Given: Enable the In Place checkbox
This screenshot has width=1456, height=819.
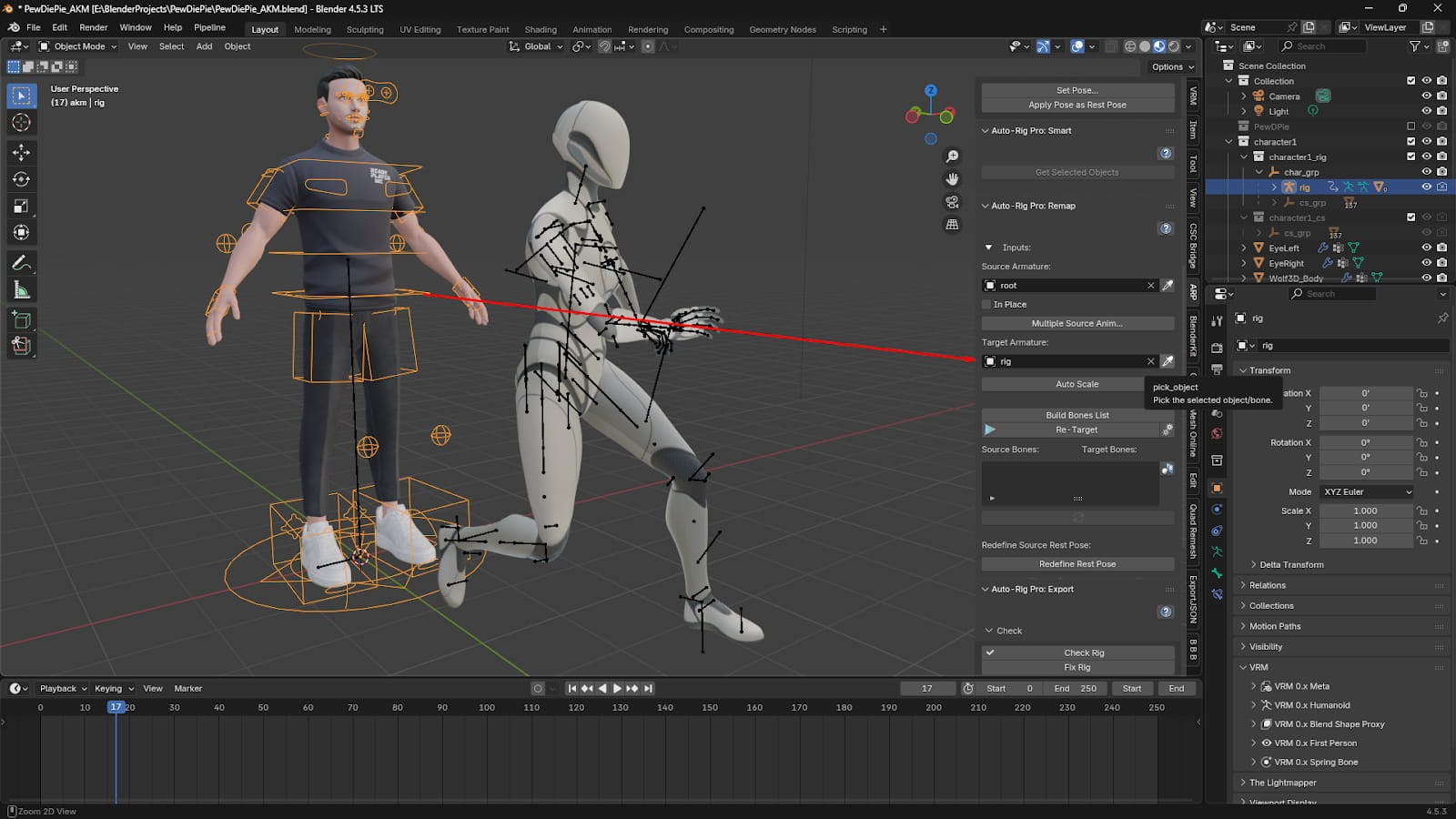Looking at the screenshot, I should coord(986,305).
